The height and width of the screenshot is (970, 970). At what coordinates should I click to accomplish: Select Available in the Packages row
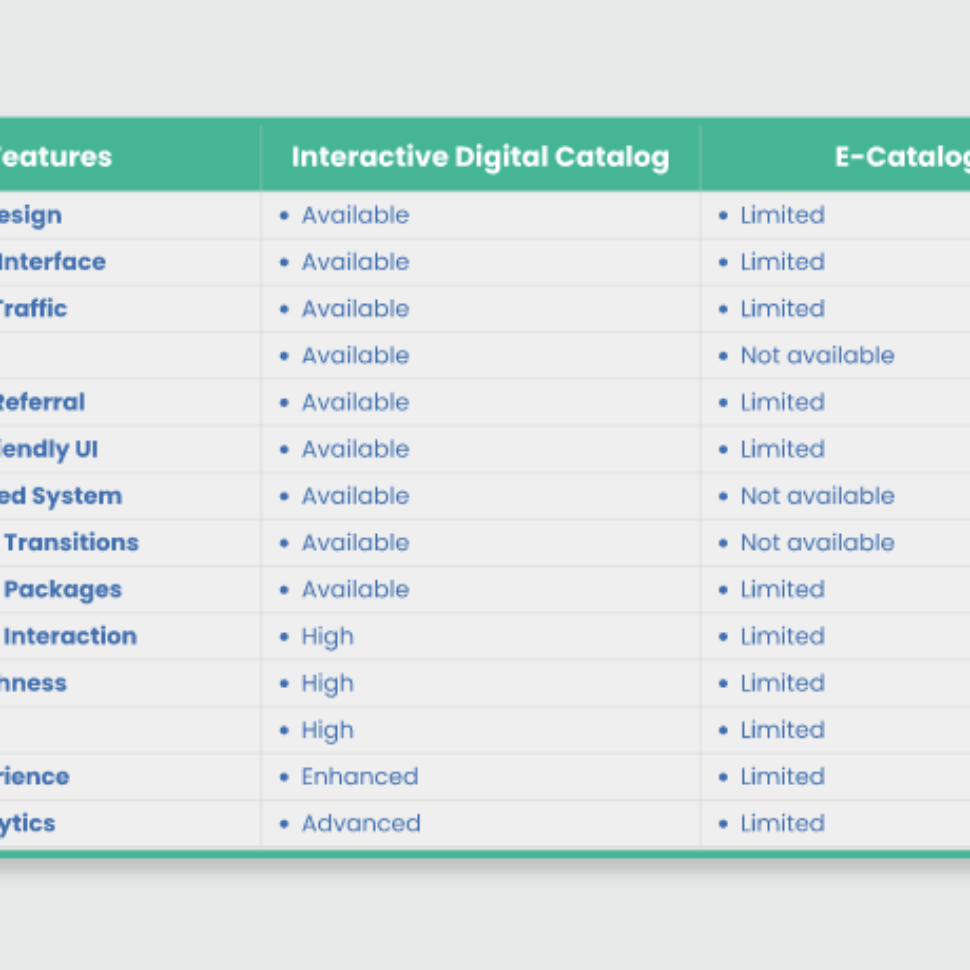pos(355,590)
